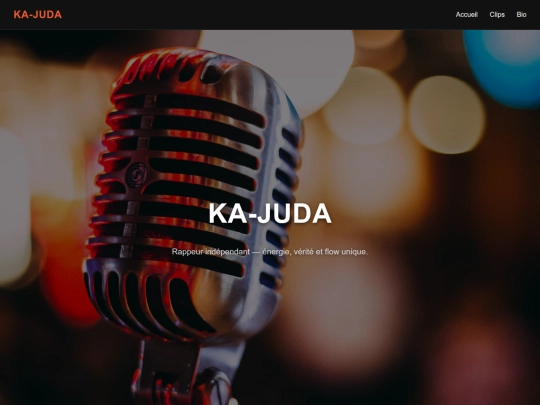Click the dark navbar between logo and links
Image resolution: width=540 pixels, height=405 pixels.
click(x=258, y=14)
